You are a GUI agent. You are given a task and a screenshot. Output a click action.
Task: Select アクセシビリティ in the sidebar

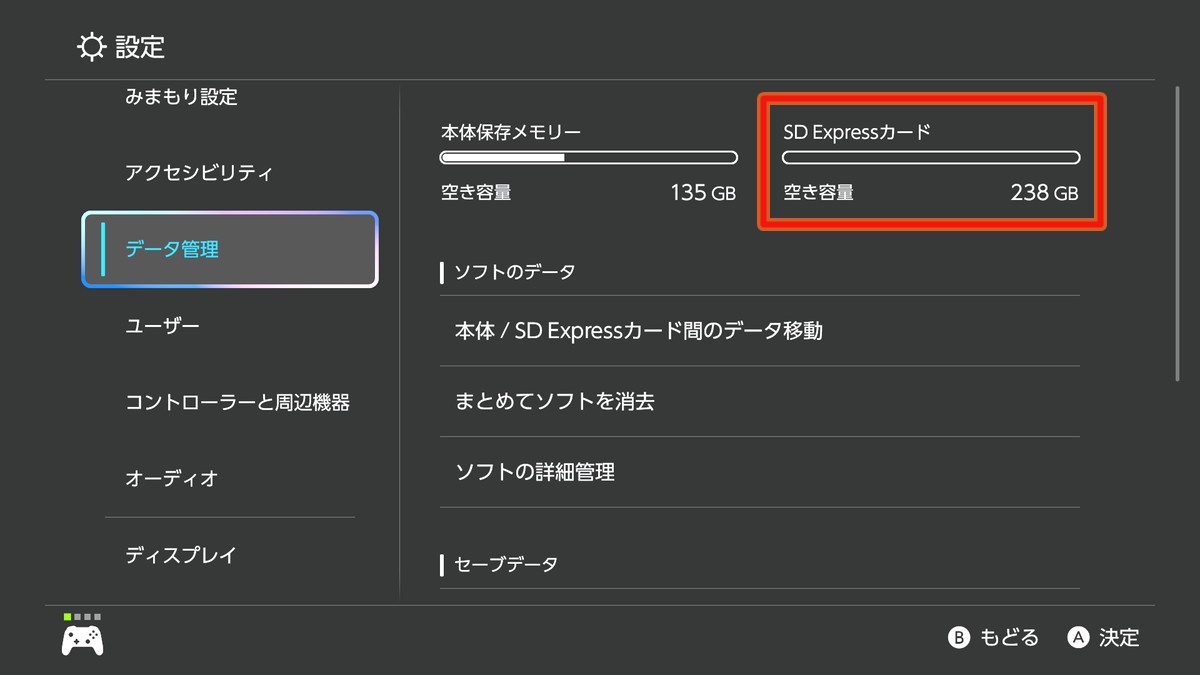coord(198,173)
